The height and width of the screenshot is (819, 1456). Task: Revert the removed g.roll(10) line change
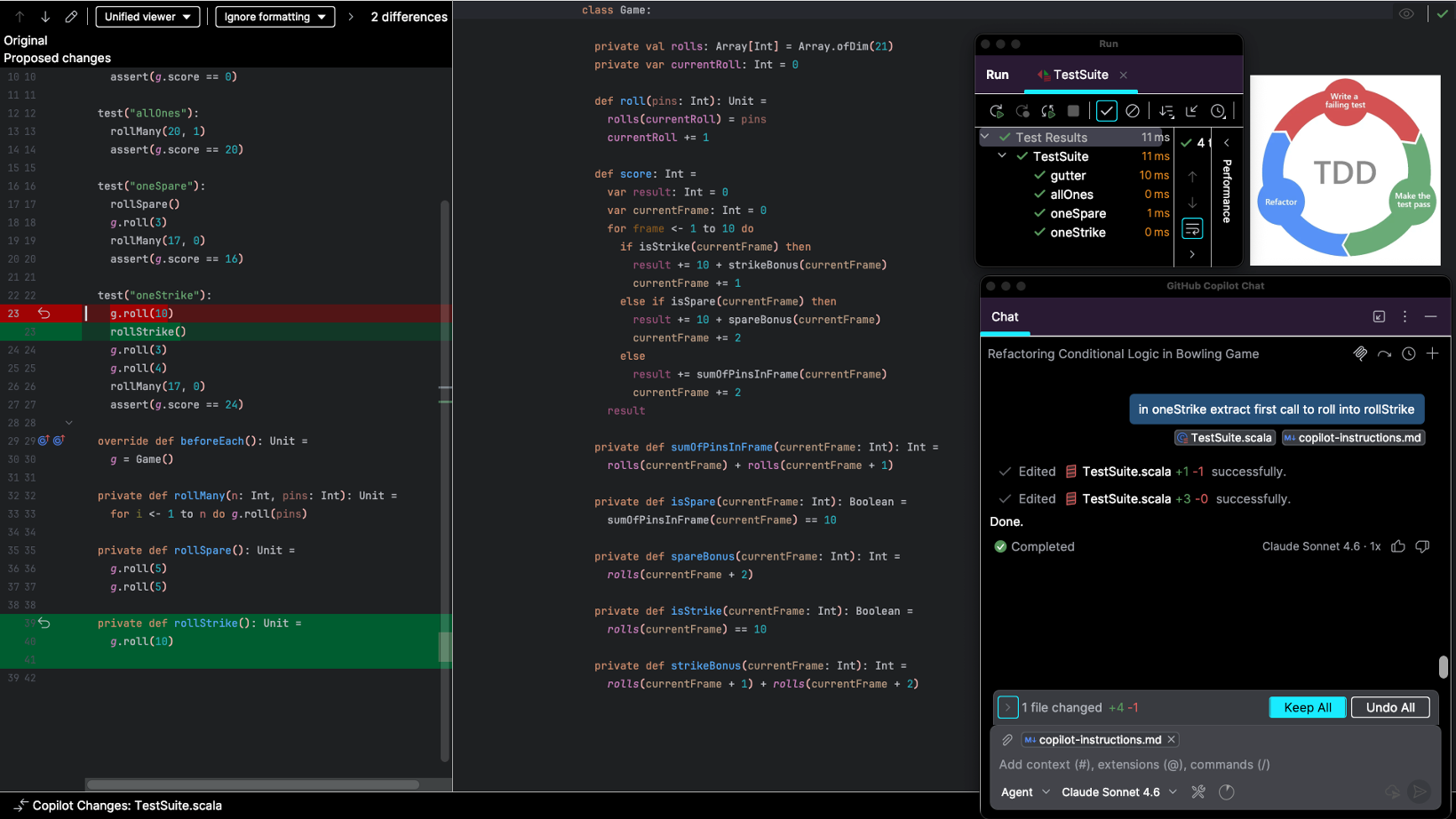(x=44, y=313)
